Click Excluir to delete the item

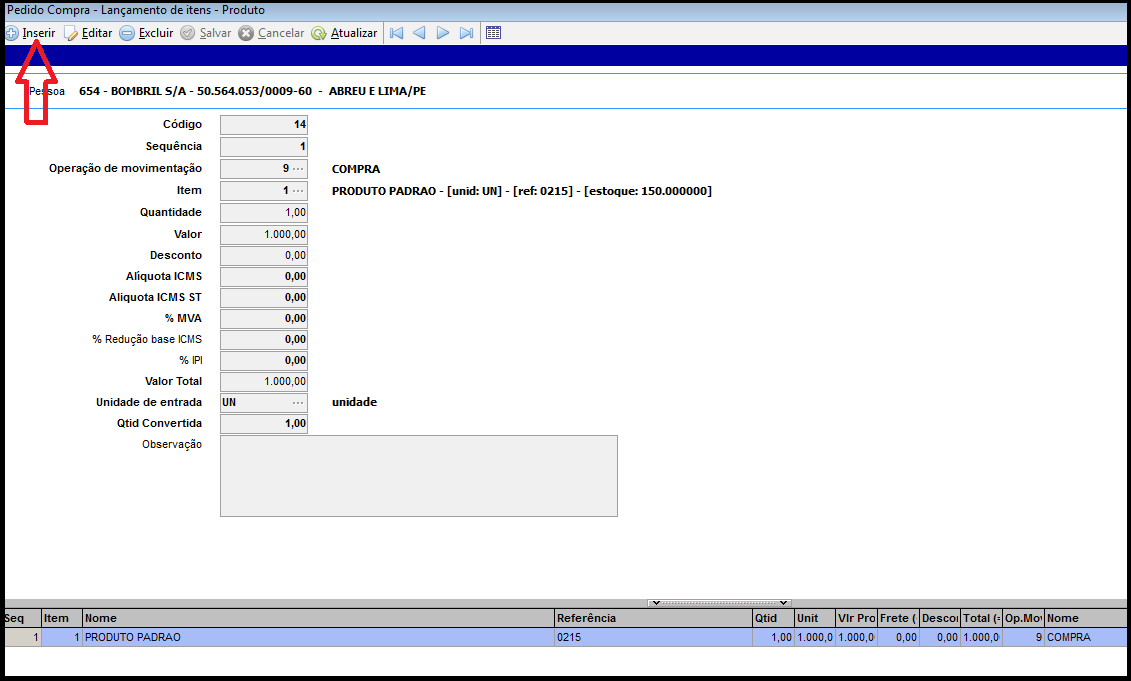(146, 33)
